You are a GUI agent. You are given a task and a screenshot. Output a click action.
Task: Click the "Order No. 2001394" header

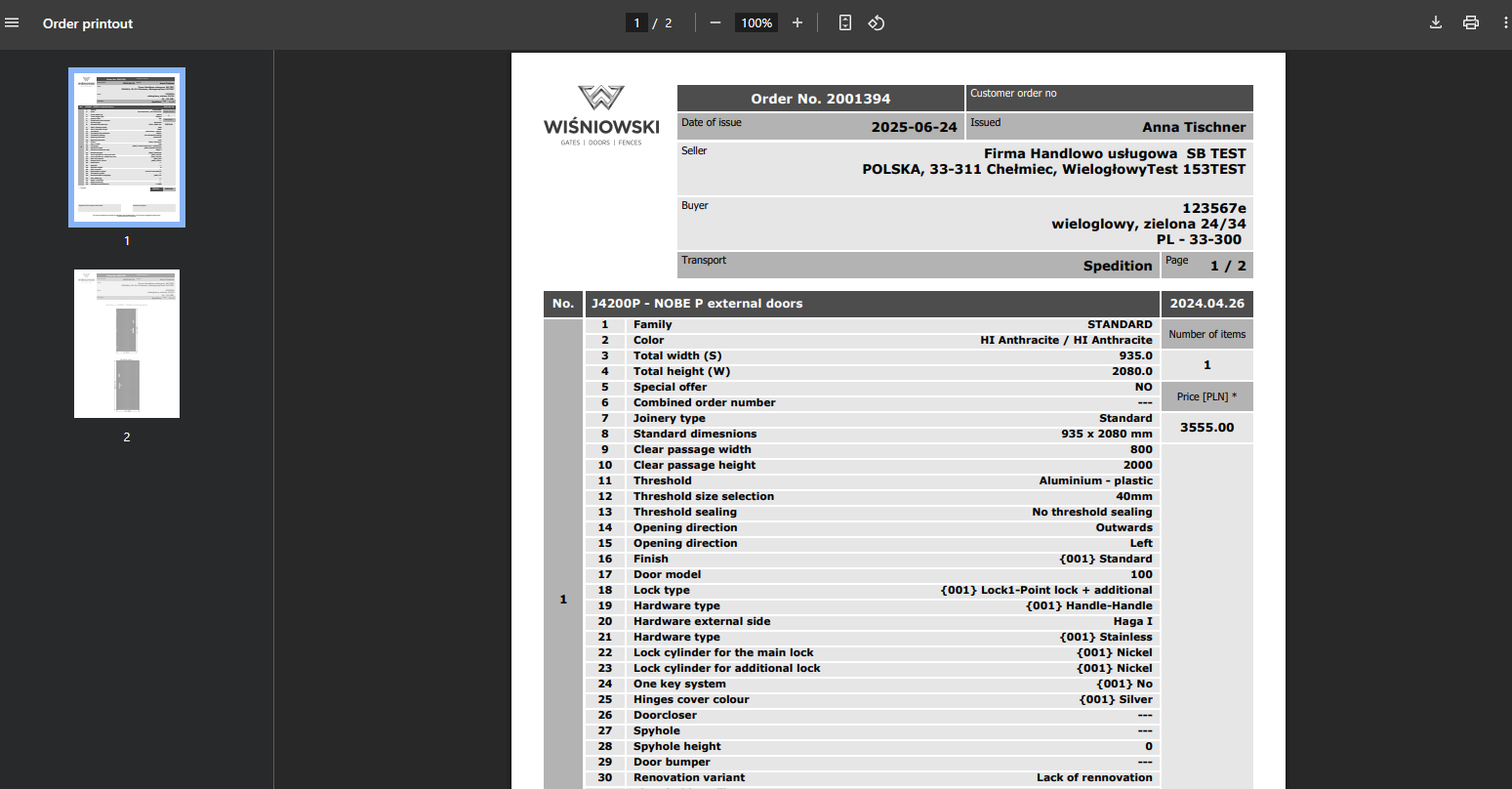click(x=820, y=99)
